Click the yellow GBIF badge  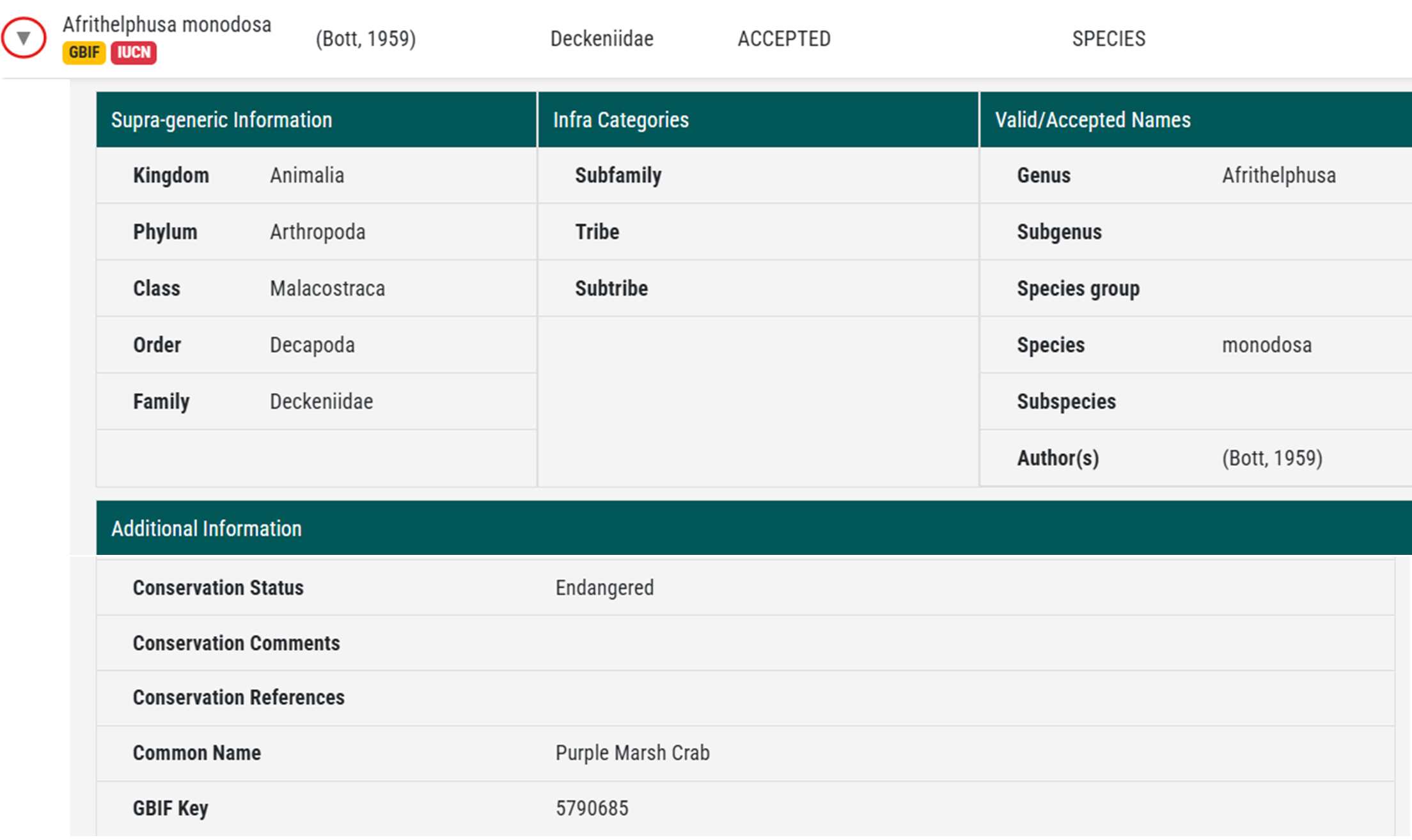coord(84,52)
